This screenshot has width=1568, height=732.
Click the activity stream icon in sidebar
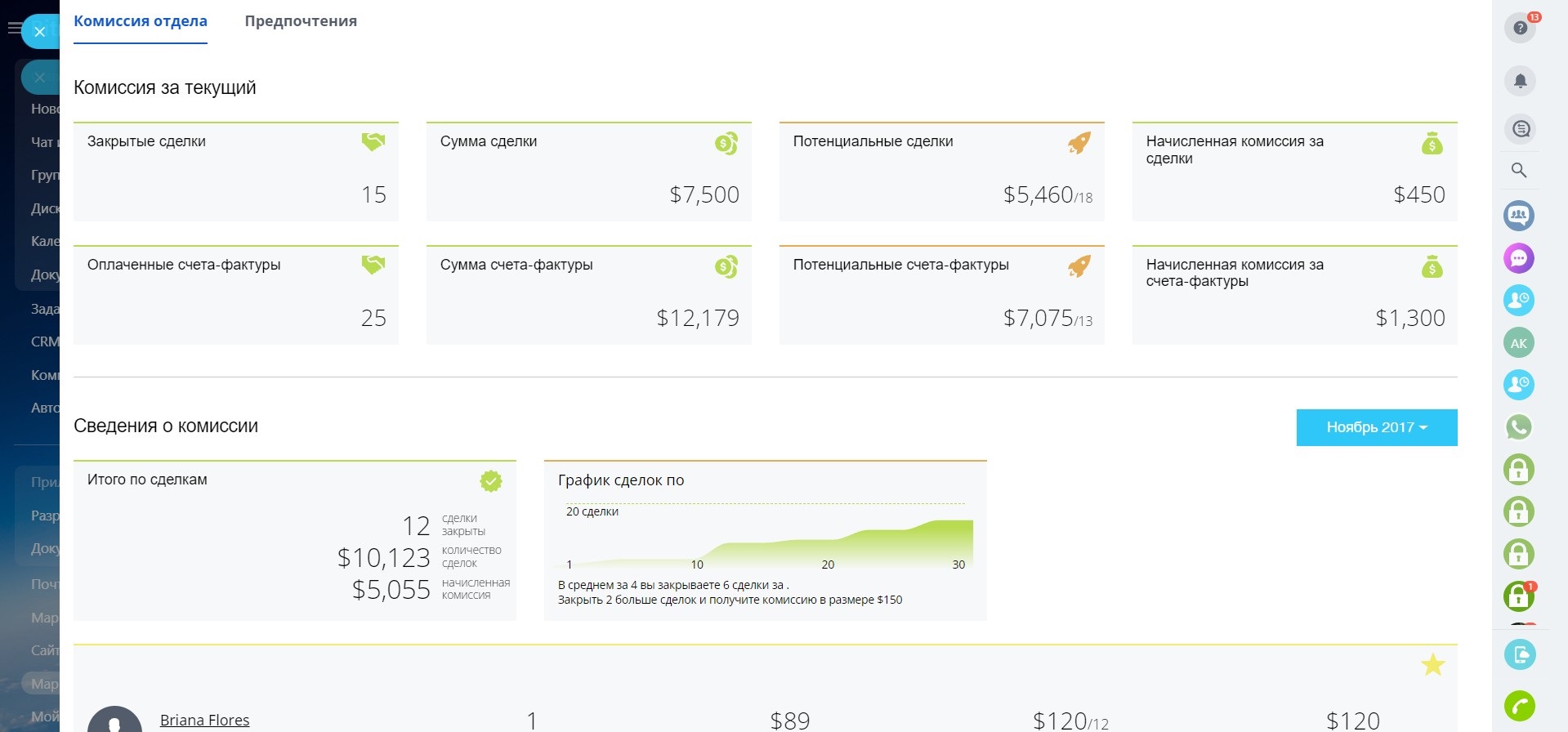(x=1519, y=128)
